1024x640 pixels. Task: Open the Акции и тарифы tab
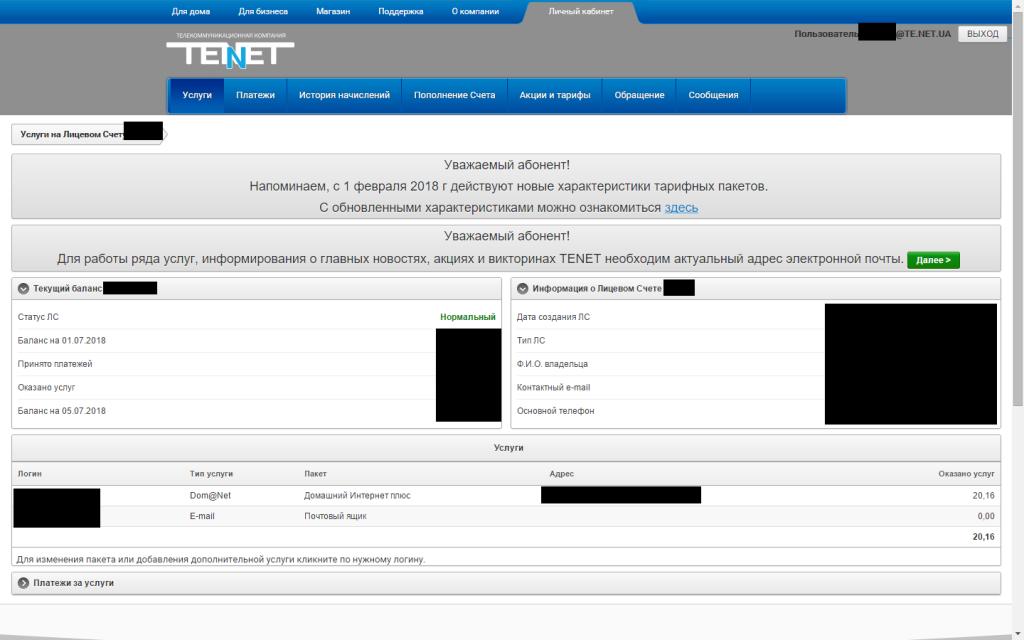(x=555, y=95)
